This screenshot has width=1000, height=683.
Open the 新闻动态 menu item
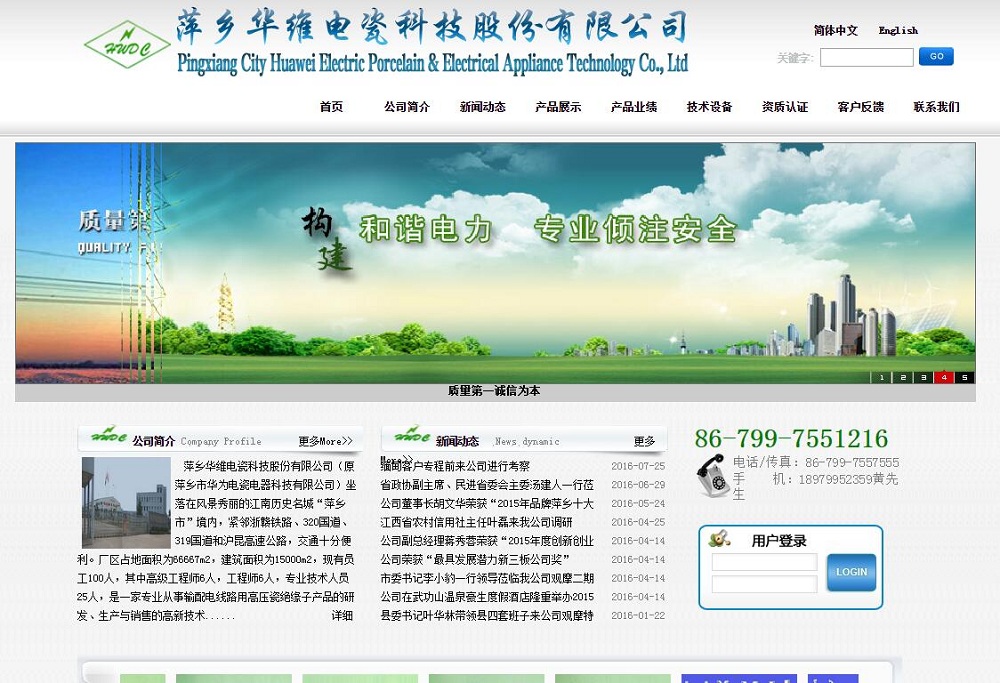pyautogui.click(x=483, y=106)
